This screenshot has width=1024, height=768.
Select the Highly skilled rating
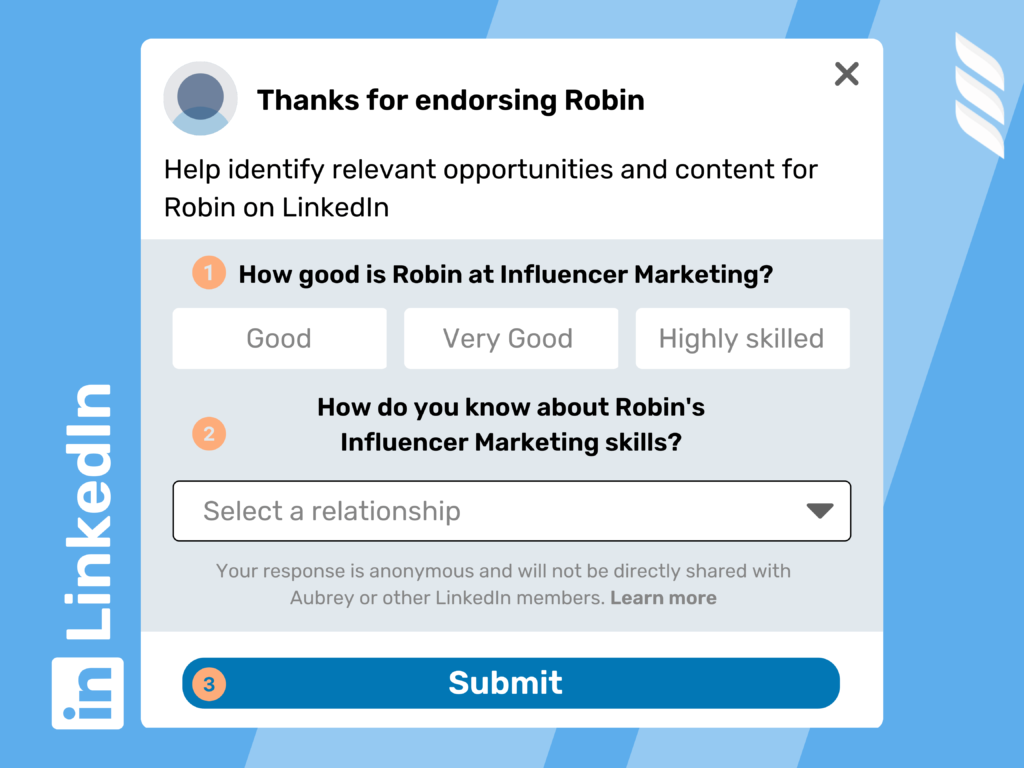pos(742,338)
